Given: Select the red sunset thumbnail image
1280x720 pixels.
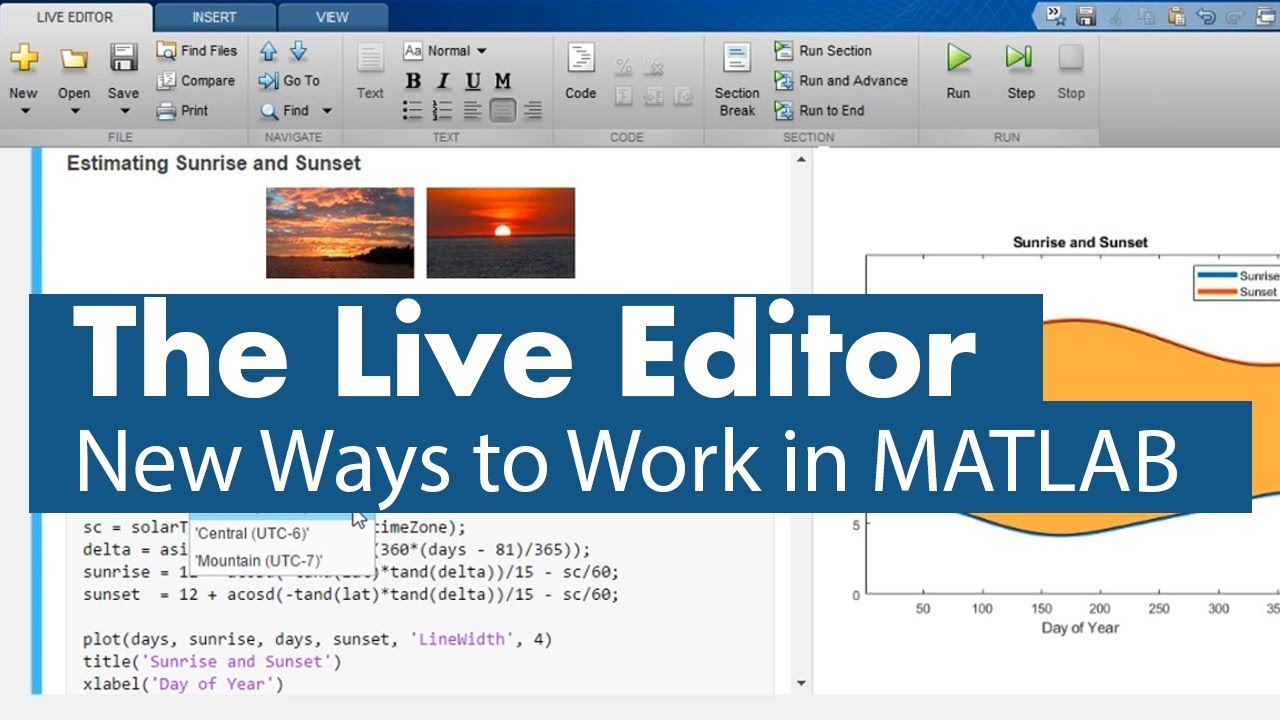Looking at the screenshot, I should [501, 233].
